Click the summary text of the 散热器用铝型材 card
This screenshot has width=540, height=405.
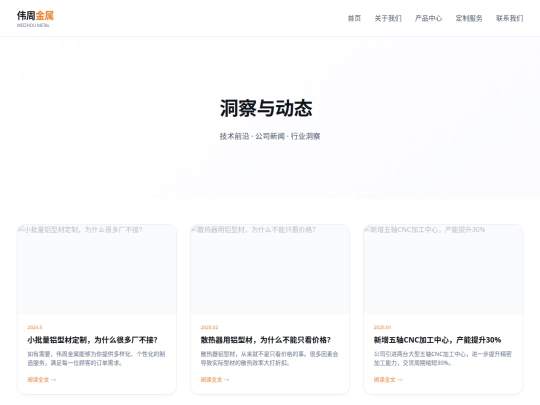coord(270,359)
